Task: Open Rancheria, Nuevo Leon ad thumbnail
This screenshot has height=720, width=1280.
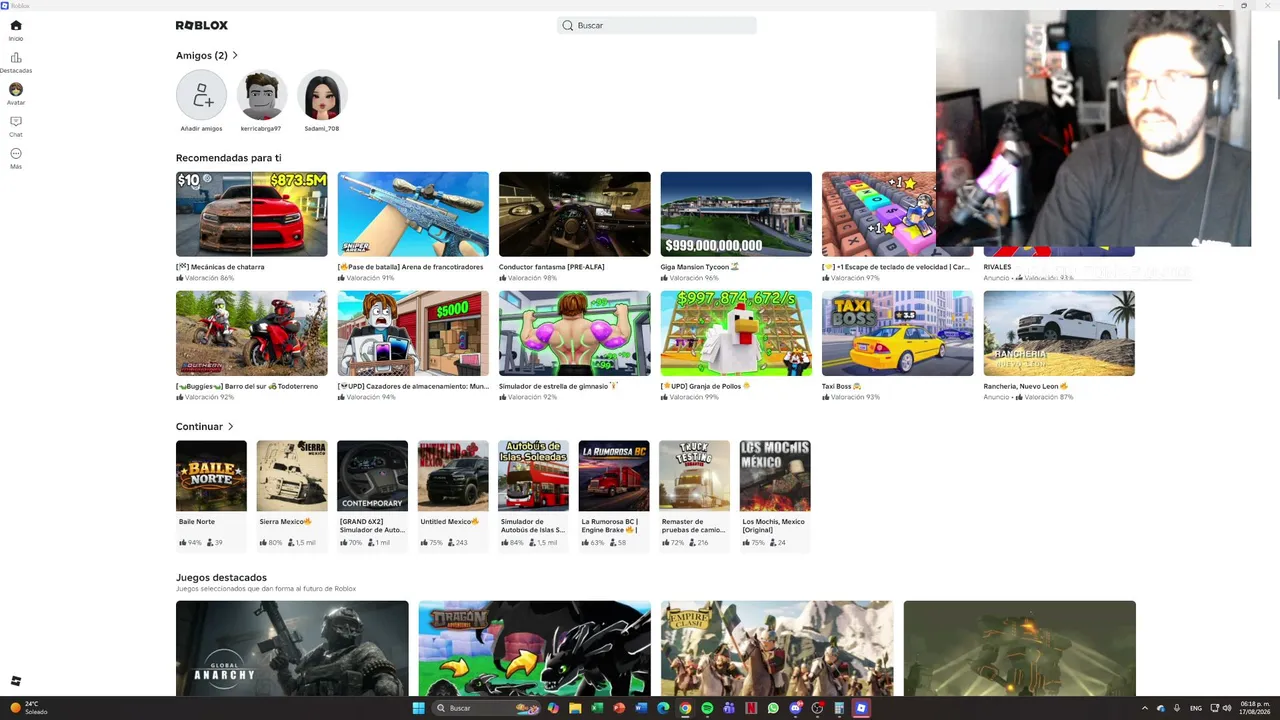Action: click(x=1059, y=333)
